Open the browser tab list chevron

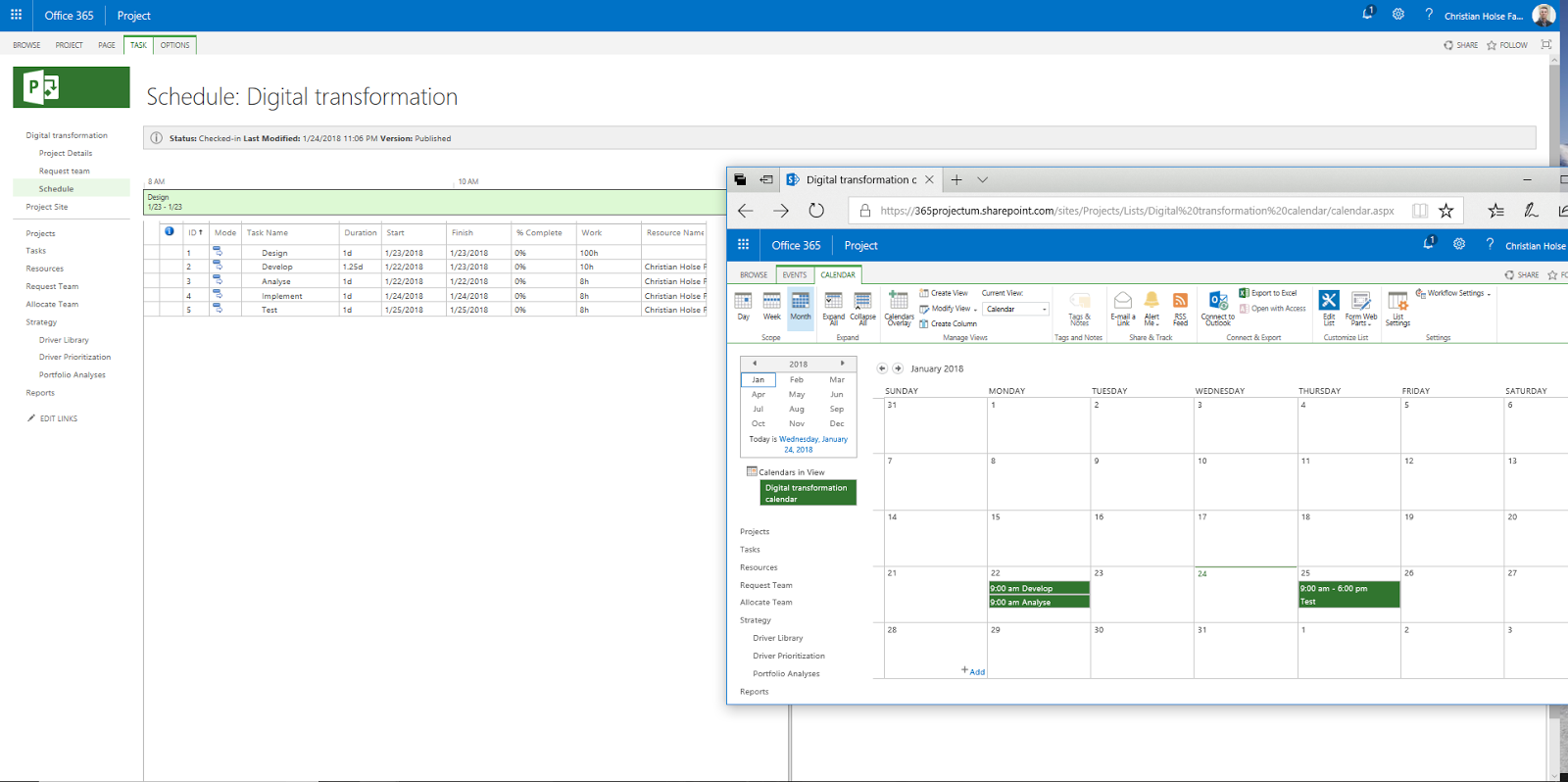[x=982, y=179]
